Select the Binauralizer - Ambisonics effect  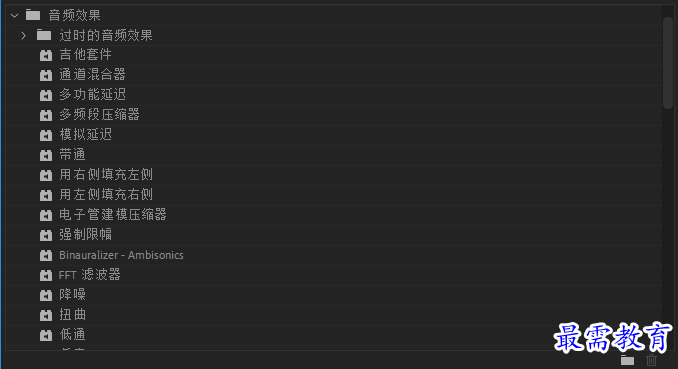pyautogui.click(x=121, y=255)
